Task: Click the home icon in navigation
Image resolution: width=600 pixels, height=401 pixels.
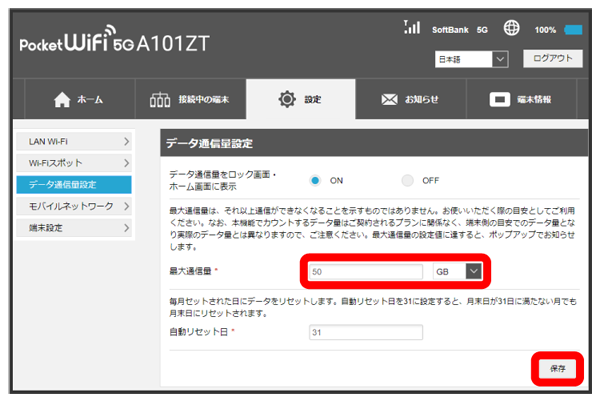Action: click(62, 100)
